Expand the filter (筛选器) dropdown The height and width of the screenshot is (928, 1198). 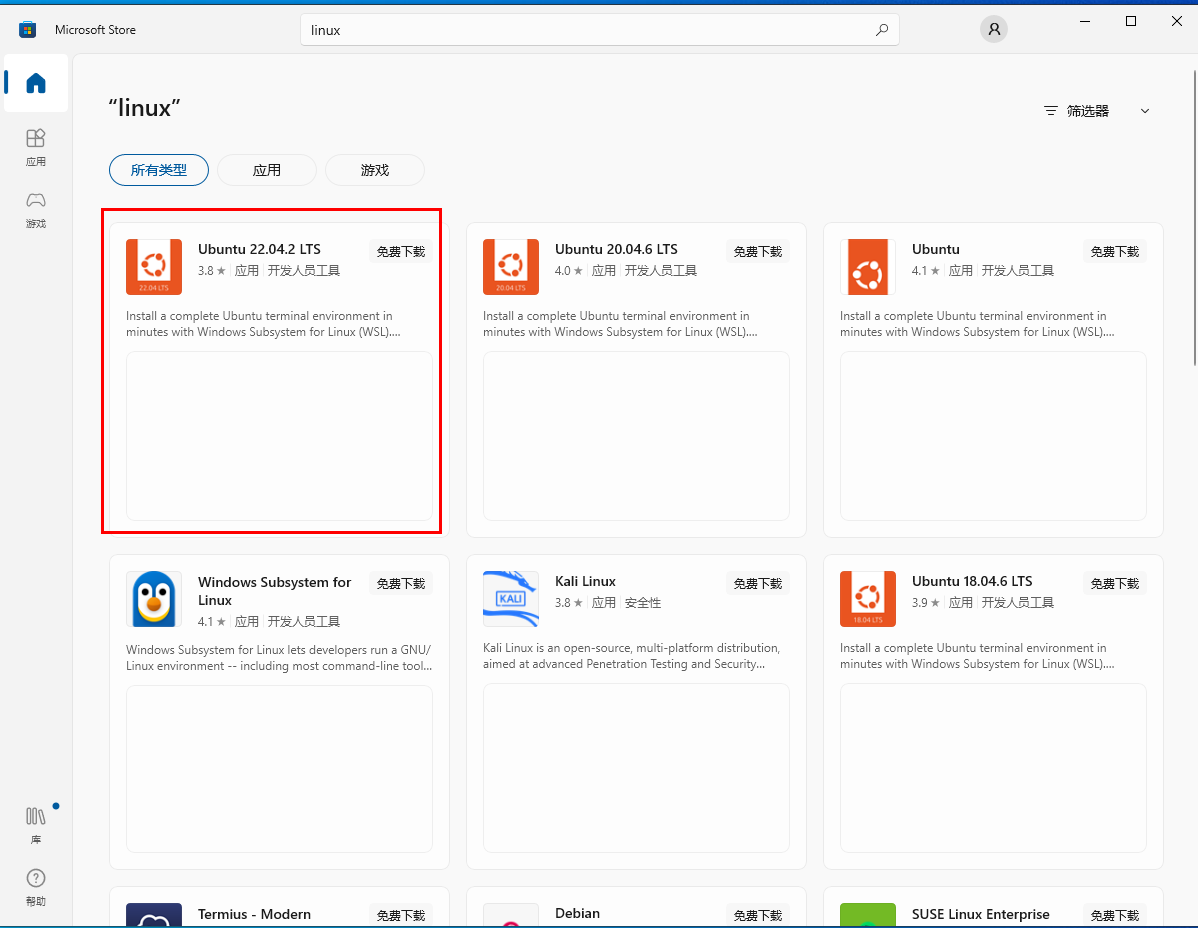[x=1097, y=111]
